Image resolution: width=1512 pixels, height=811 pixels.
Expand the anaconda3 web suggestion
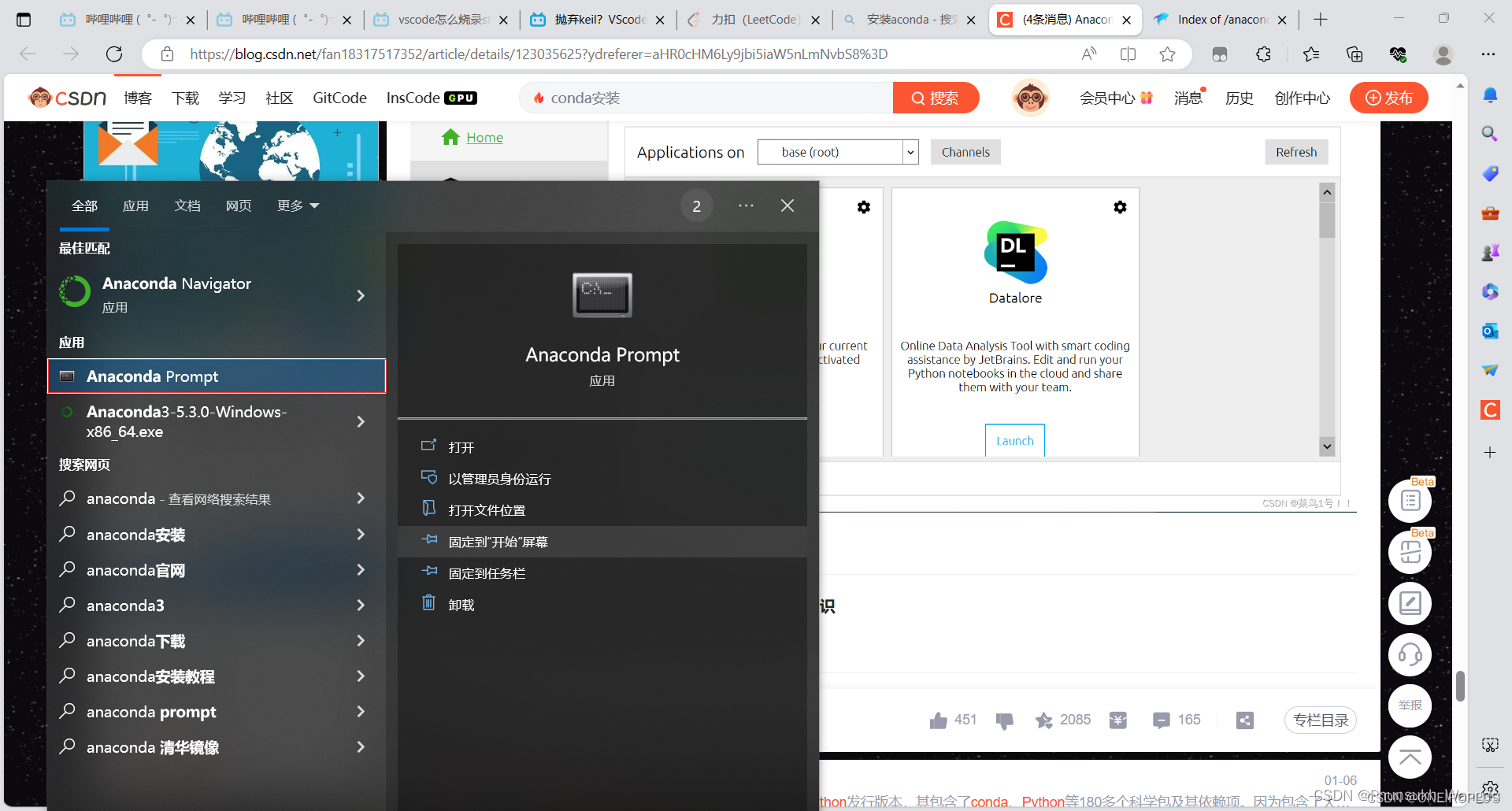point(361,605)
